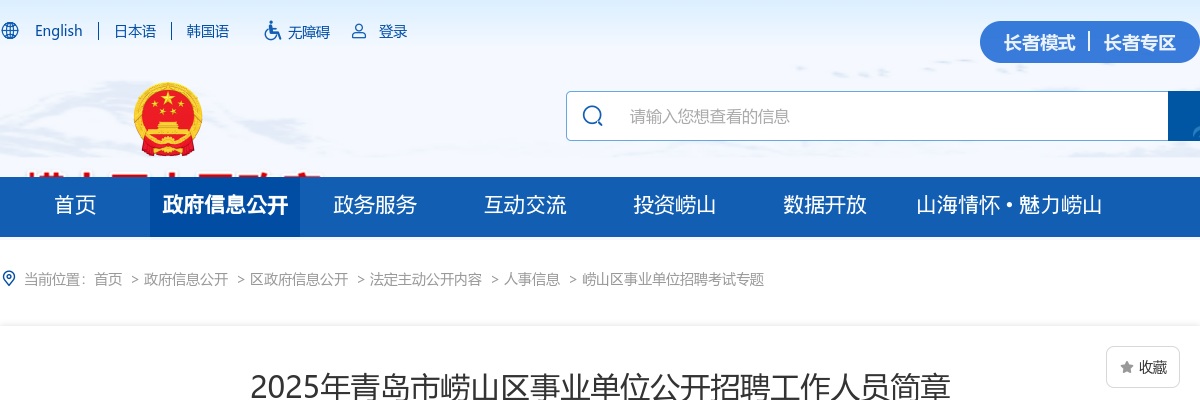Go to 法定主动公开内容 breadcrumb link
This screenshot has height=400, width=1200.
click(426, 280)
